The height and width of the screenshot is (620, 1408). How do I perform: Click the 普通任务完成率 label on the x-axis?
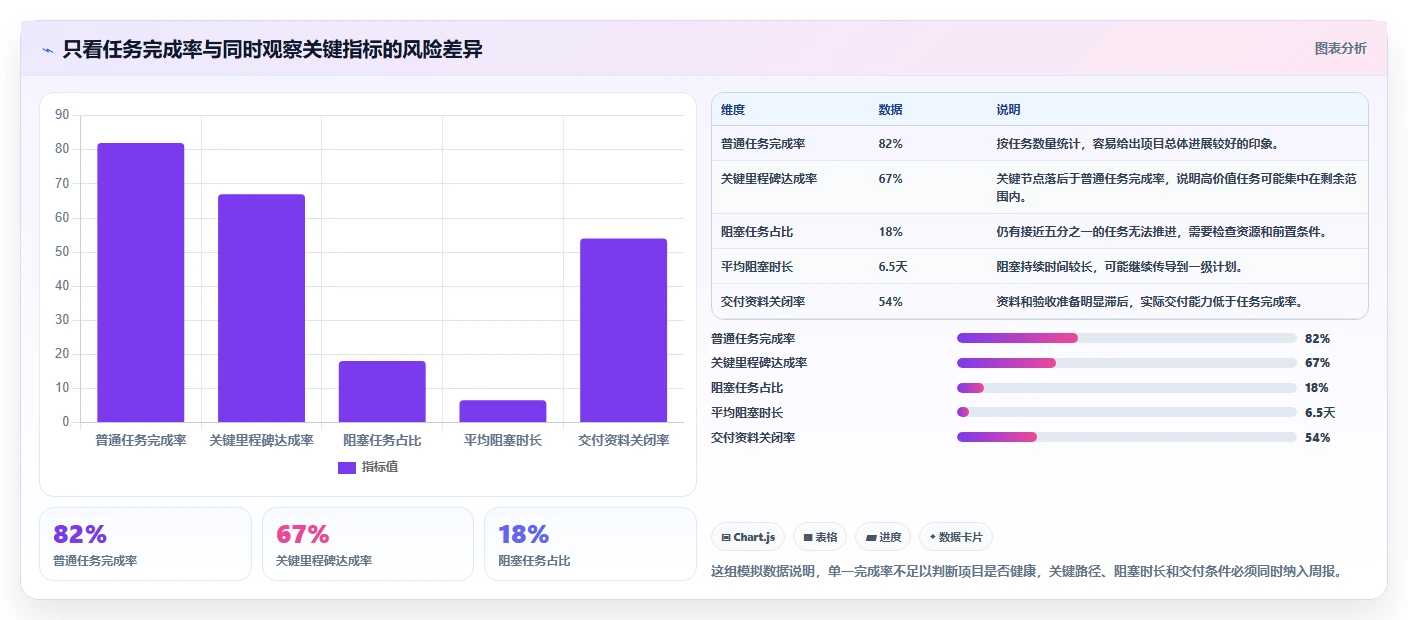click(141, 440)
